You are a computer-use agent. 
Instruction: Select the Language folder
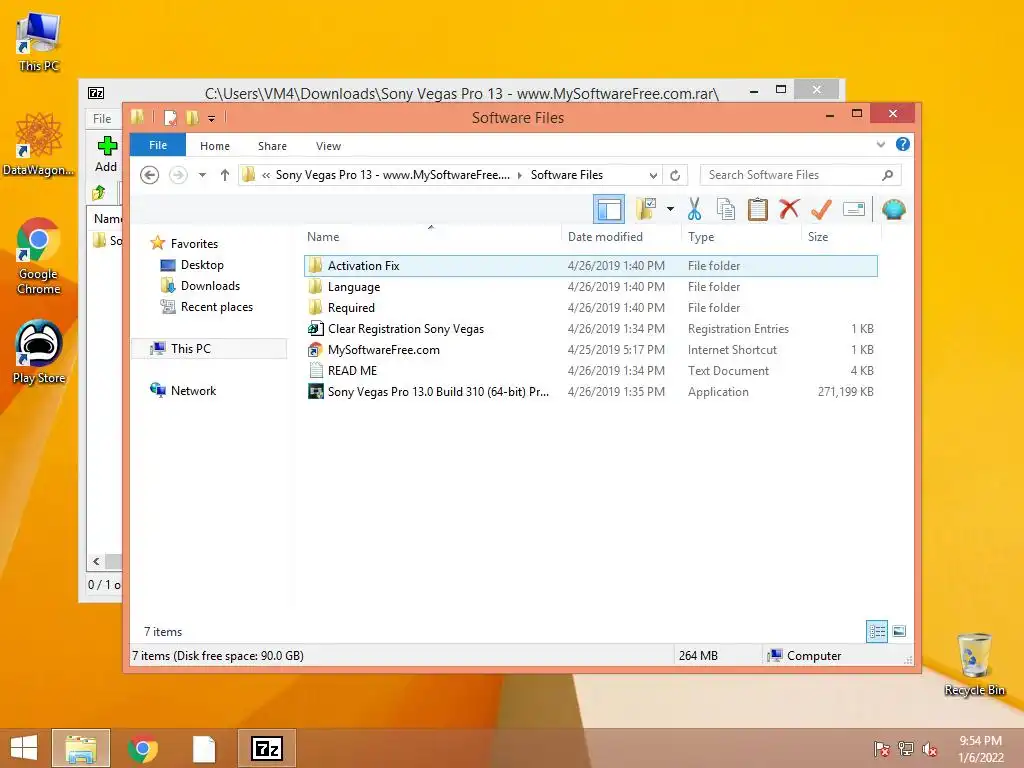(x=590, y=287)
